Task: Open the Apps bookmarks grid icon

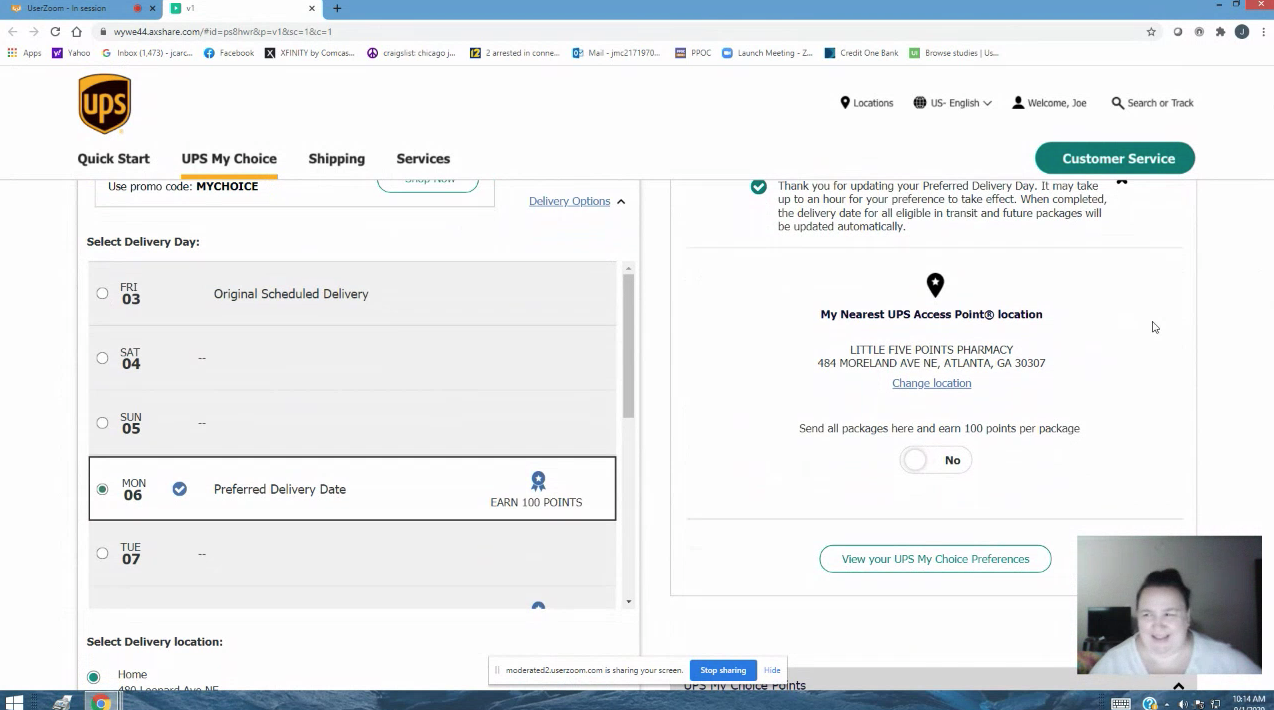Action: click(13, 53)
